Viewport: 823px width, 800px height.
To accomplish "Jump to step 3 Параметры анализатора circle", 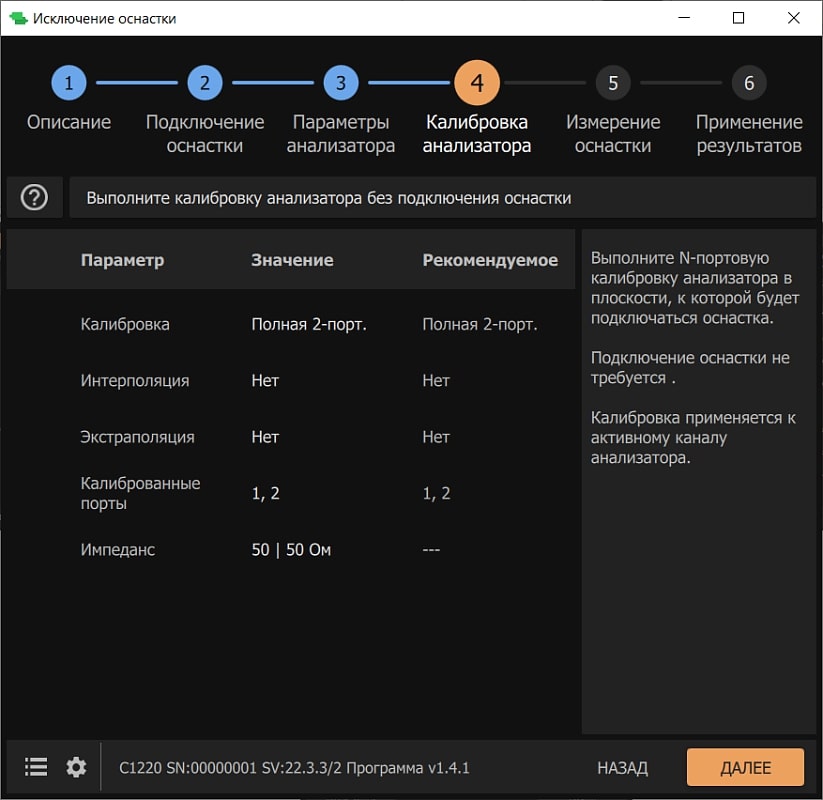I will click(x=340, y=83).
